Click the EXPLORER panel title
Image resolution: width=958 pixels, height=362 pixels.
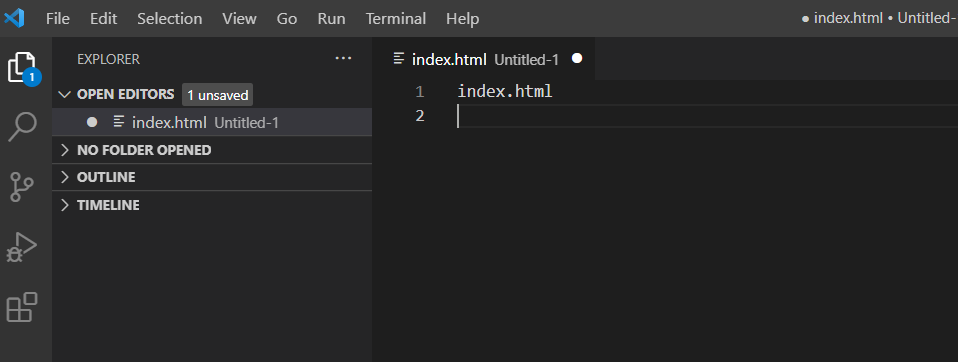click(x=108, y=59)
